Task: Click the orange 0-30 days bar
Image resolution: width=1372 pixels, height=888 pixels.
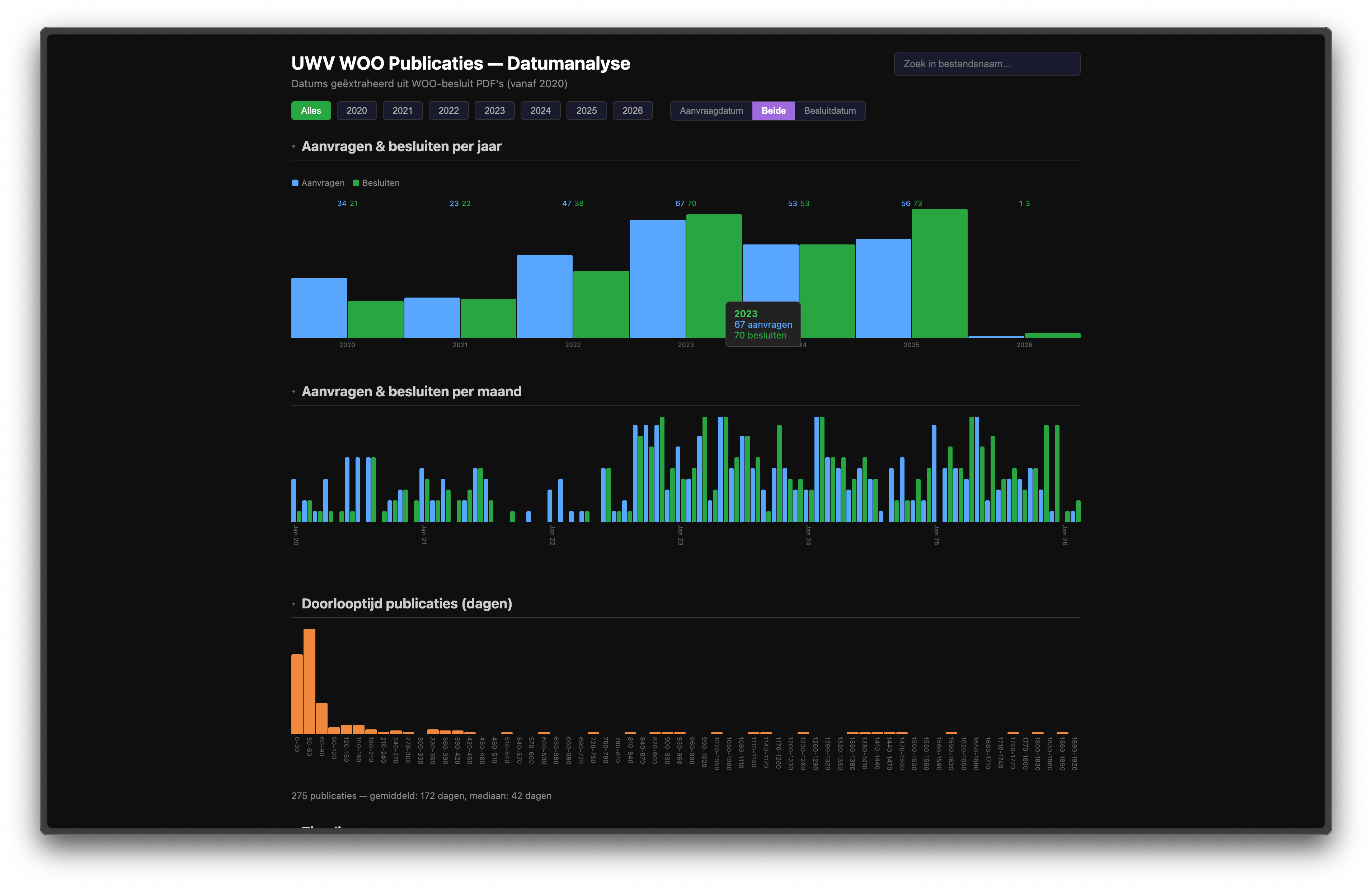Action: click(x=297, y=694)
